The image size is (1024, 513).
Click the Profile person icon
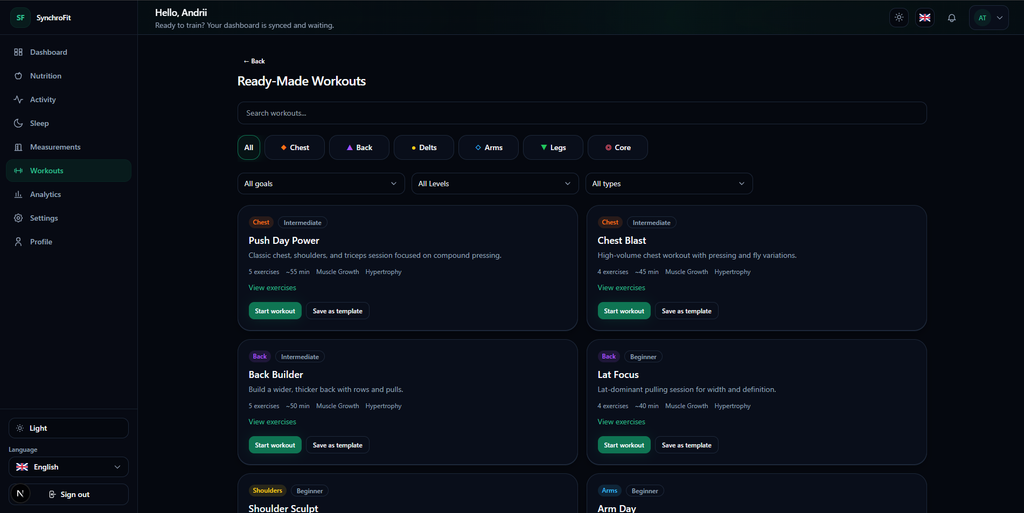18,241
